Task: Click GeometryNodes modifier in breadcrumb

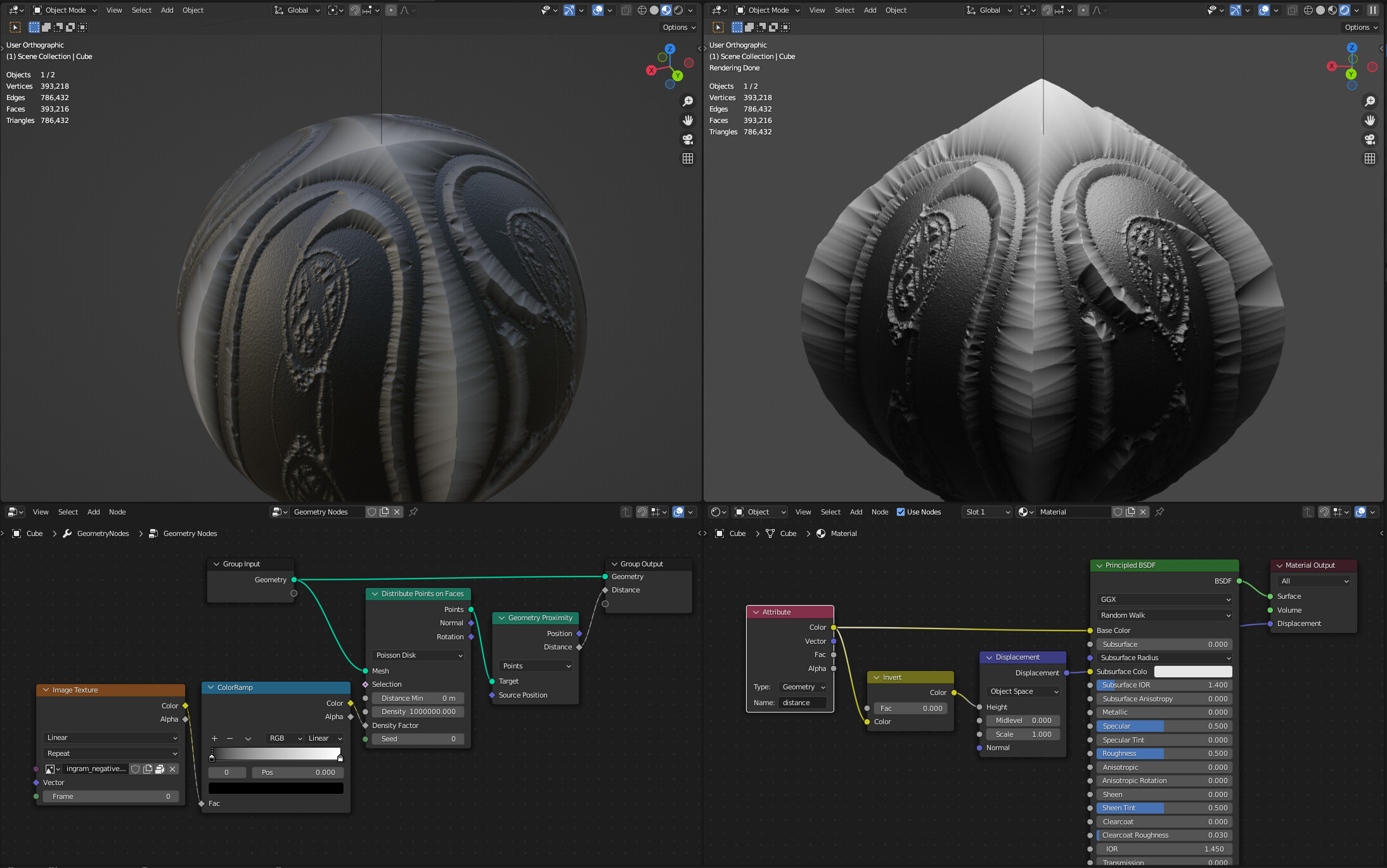Action: tap(103, 533)
